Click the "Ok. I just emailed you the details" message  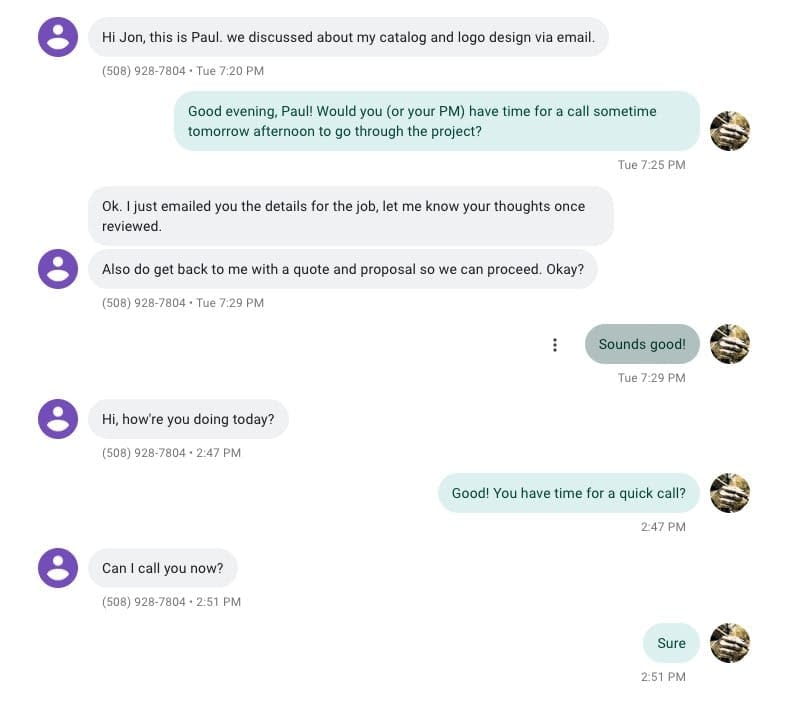click(x=350, y=216)
